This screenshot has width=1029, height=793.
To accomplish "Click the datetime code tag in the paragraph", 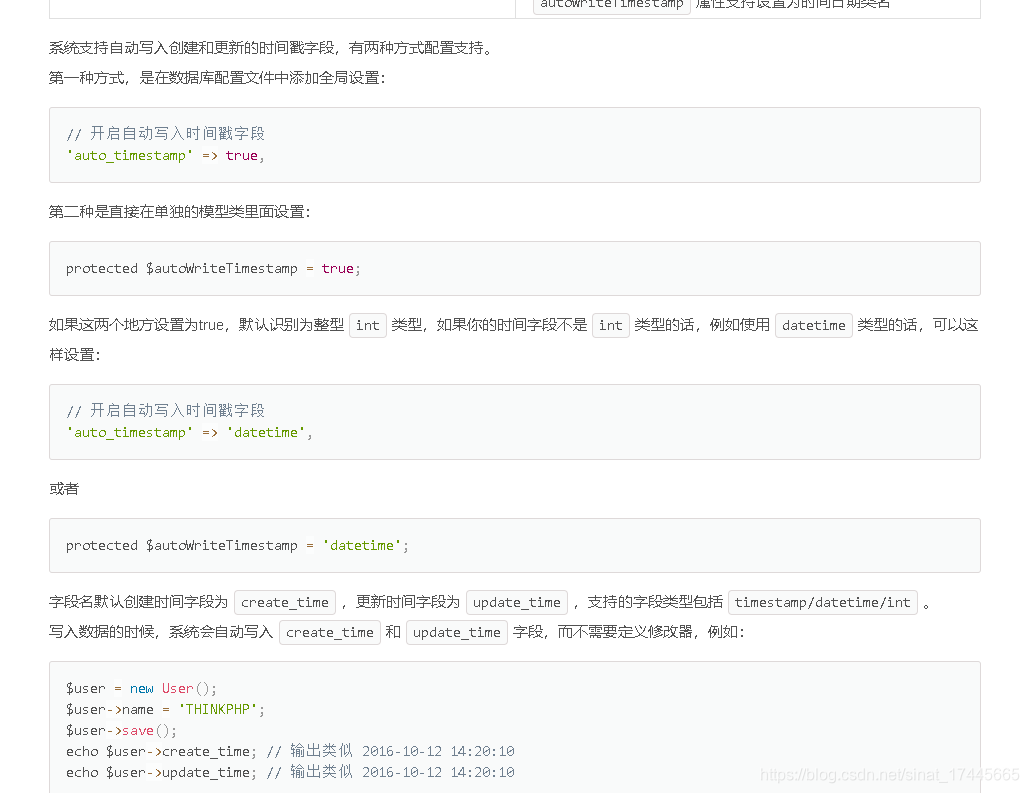I will click(x=812, y=325).
